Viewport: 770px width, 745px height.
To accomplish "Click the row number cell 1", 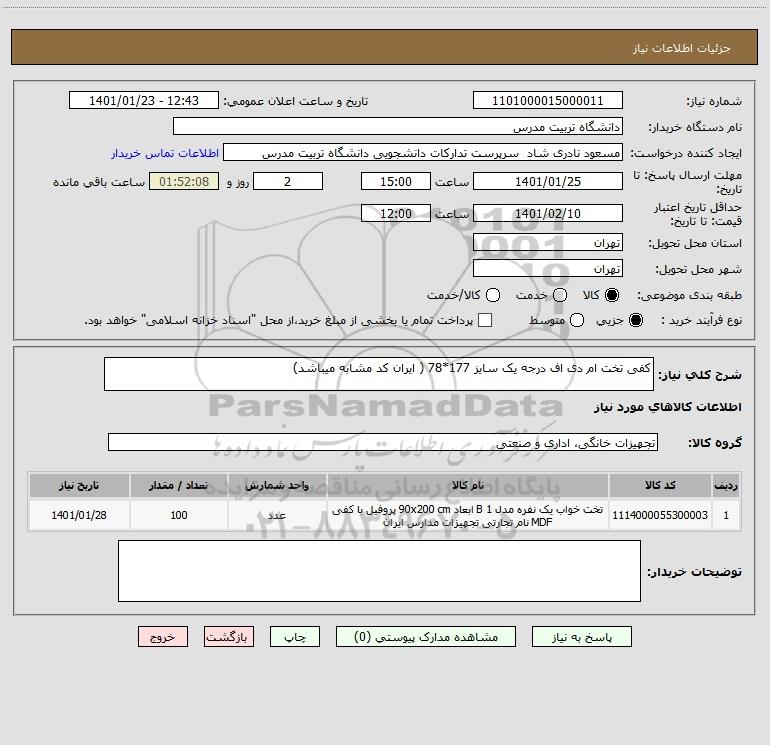I will click(726, 515).
